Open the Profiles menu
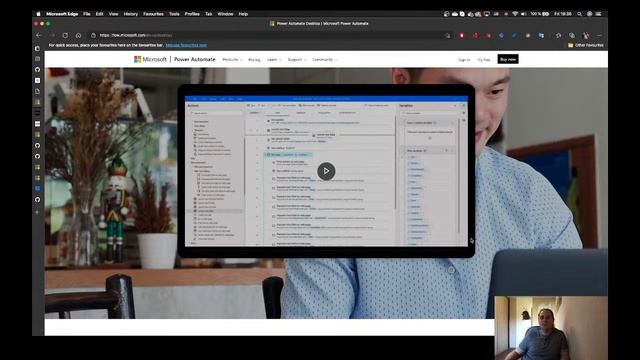Viewport: 640px width, 360px height. pyautogui.click(x=192, y=14)
